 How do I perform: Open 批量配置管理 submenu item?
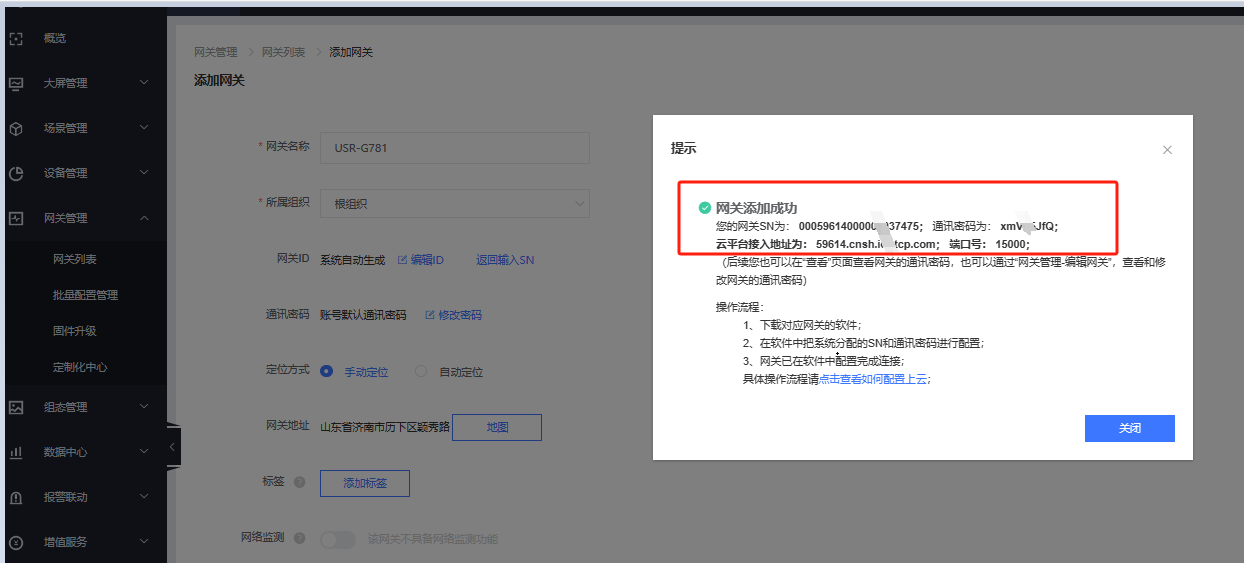[85, 295]
